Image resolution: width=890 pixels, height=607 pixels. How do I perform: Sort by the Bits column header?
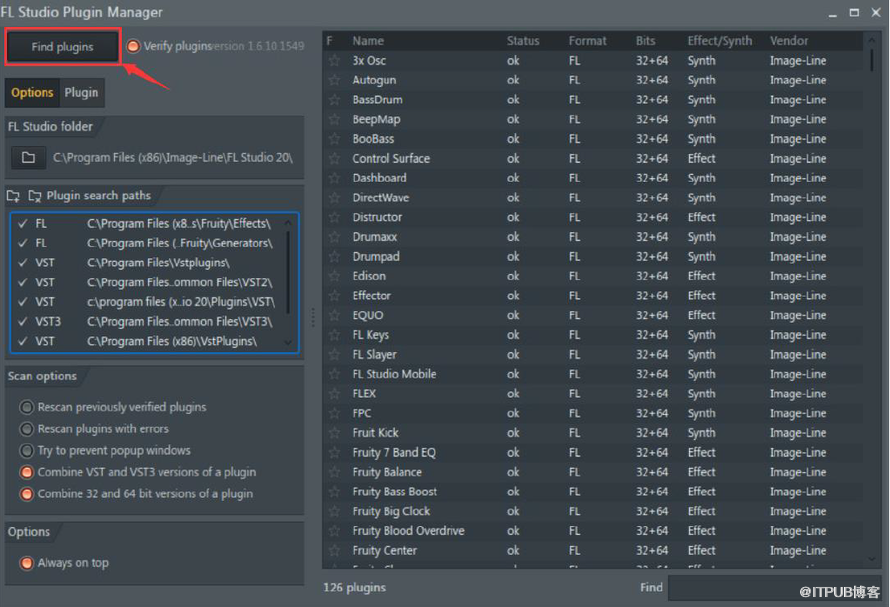tap(645, 41)
